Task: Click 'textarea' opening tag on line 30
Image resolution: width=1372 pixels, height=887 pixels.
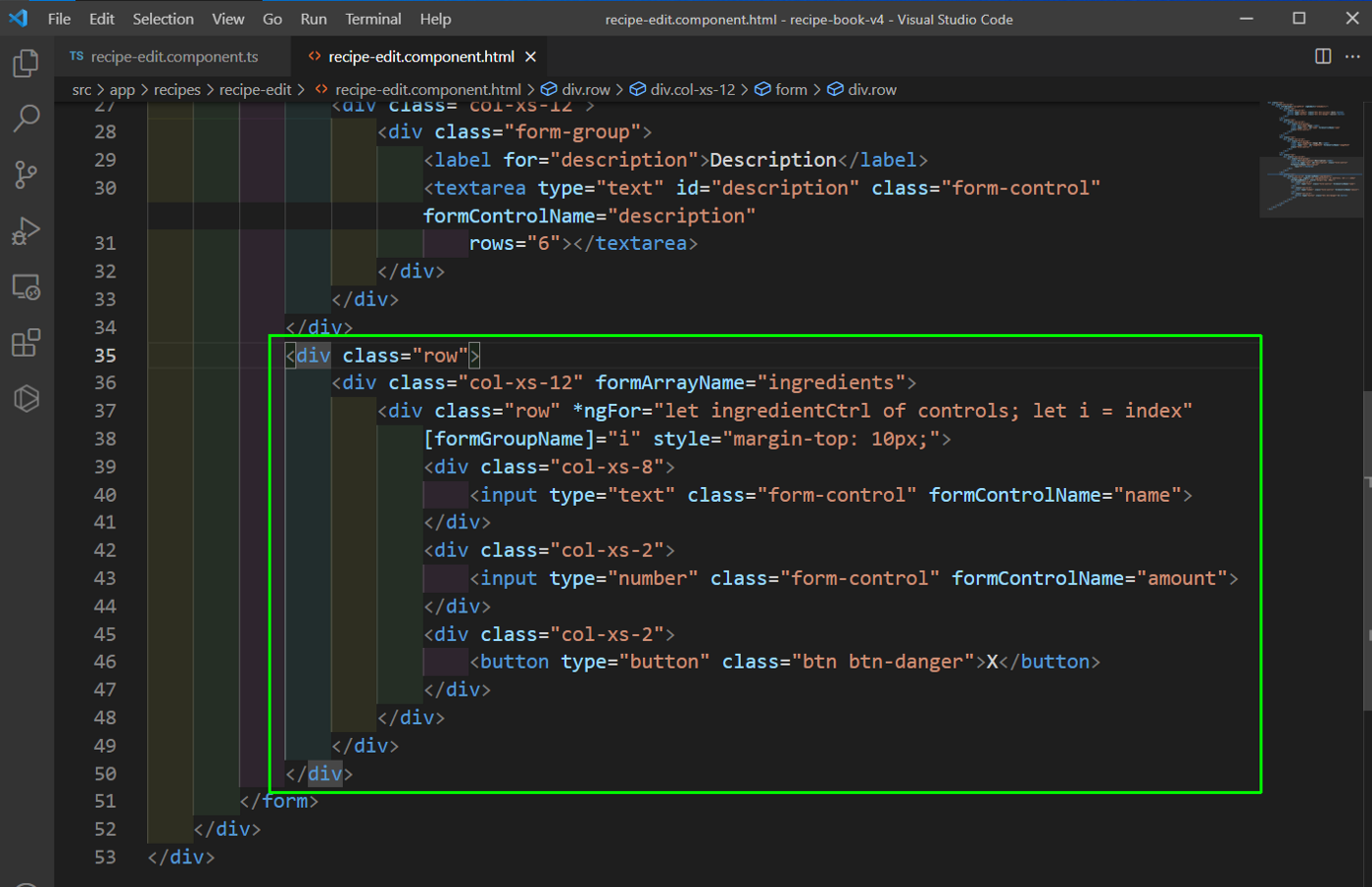Action: 480,188
